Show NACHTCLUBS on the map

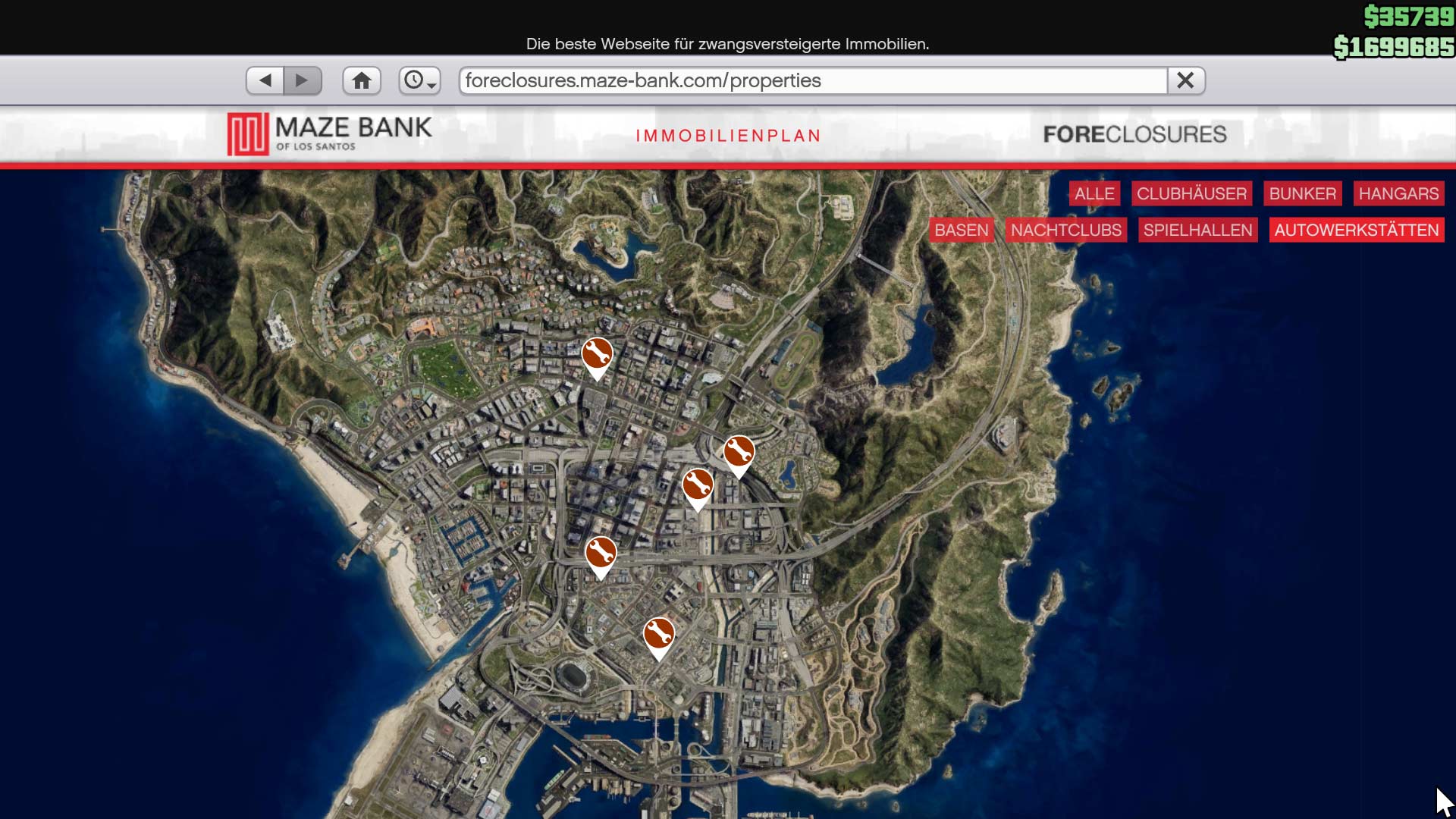[x=1065, y=230]
